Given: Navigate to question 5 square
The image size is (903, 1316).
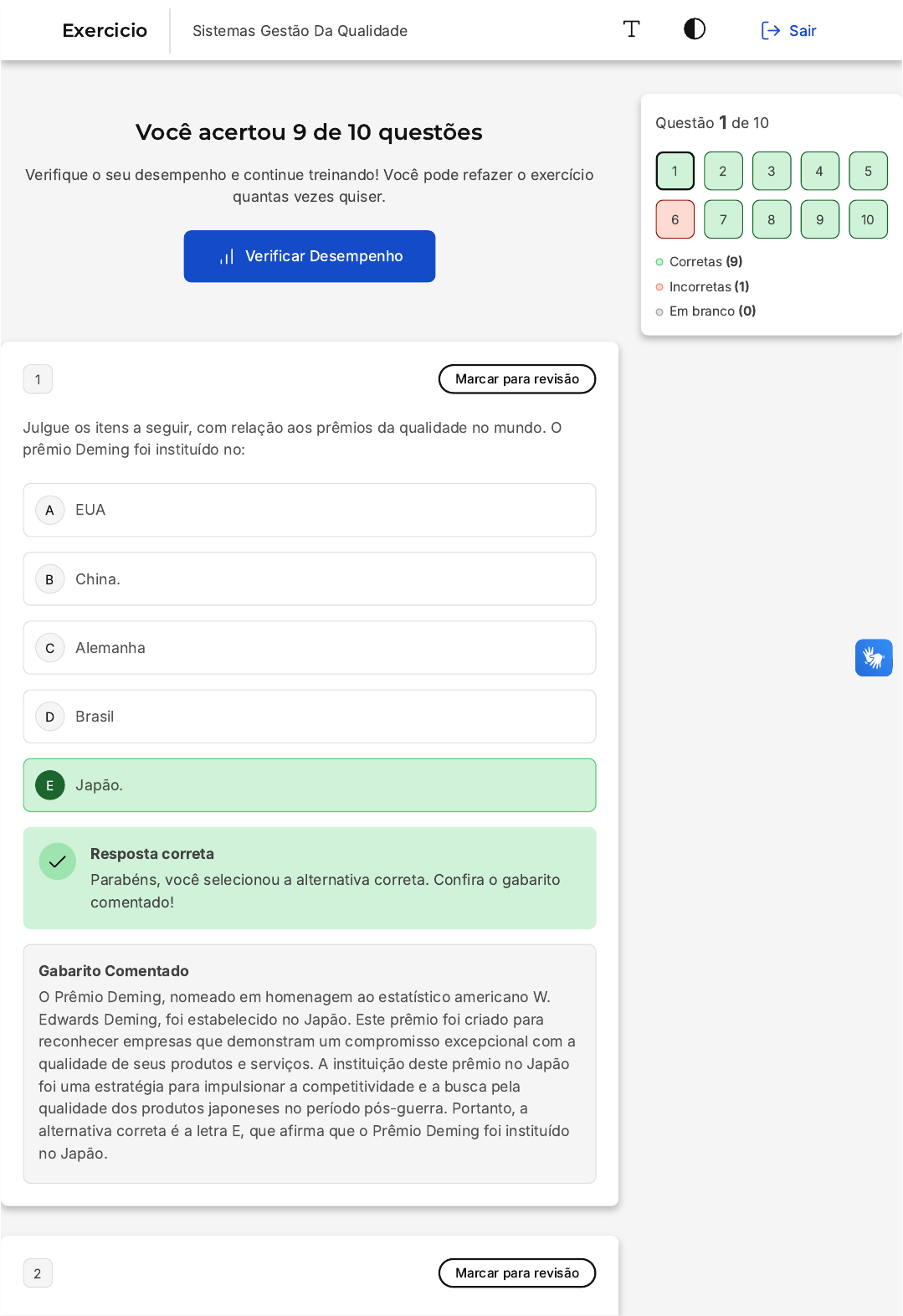Looking at the screenshot, I should pyautogui.click(x=868, y=172).
